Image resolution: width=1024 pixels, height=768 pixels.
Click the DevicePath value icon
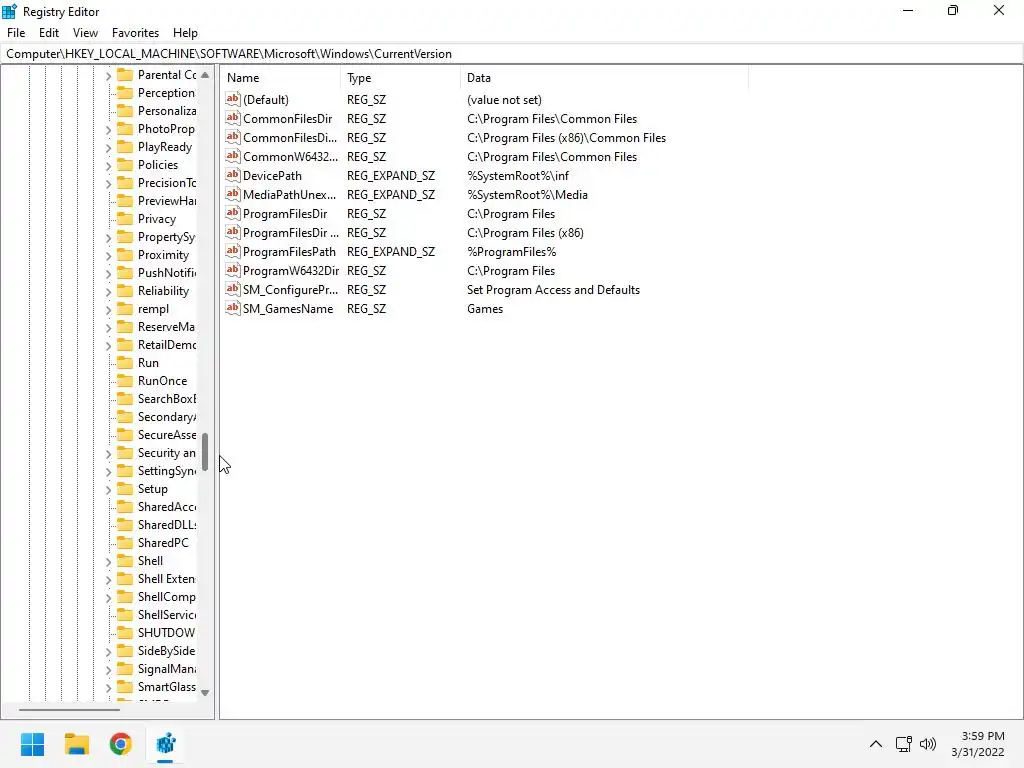232,175
